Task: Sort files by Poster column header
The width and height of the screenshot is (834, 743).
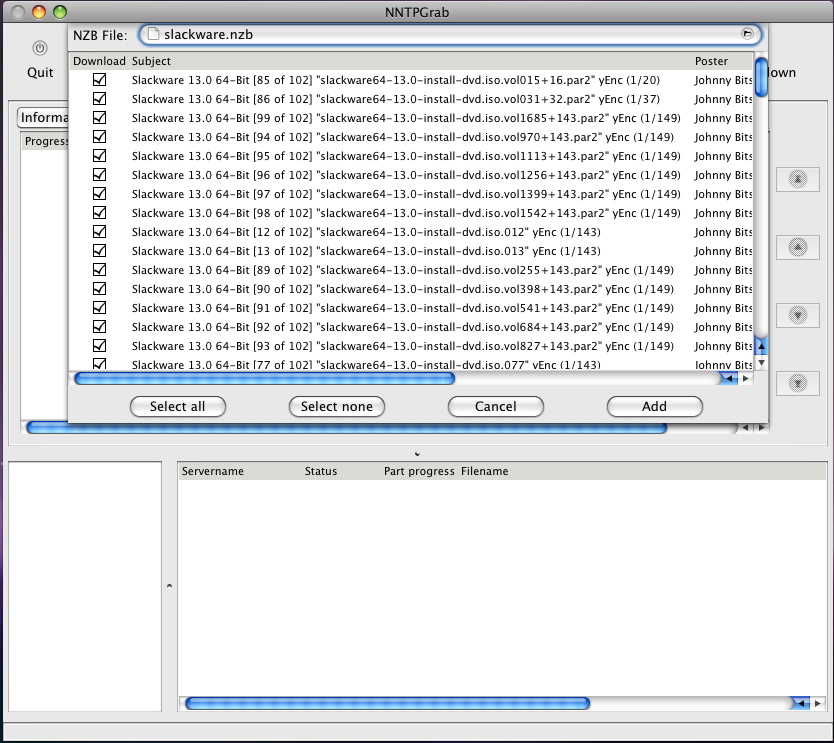Action: (x=711, y=61)
